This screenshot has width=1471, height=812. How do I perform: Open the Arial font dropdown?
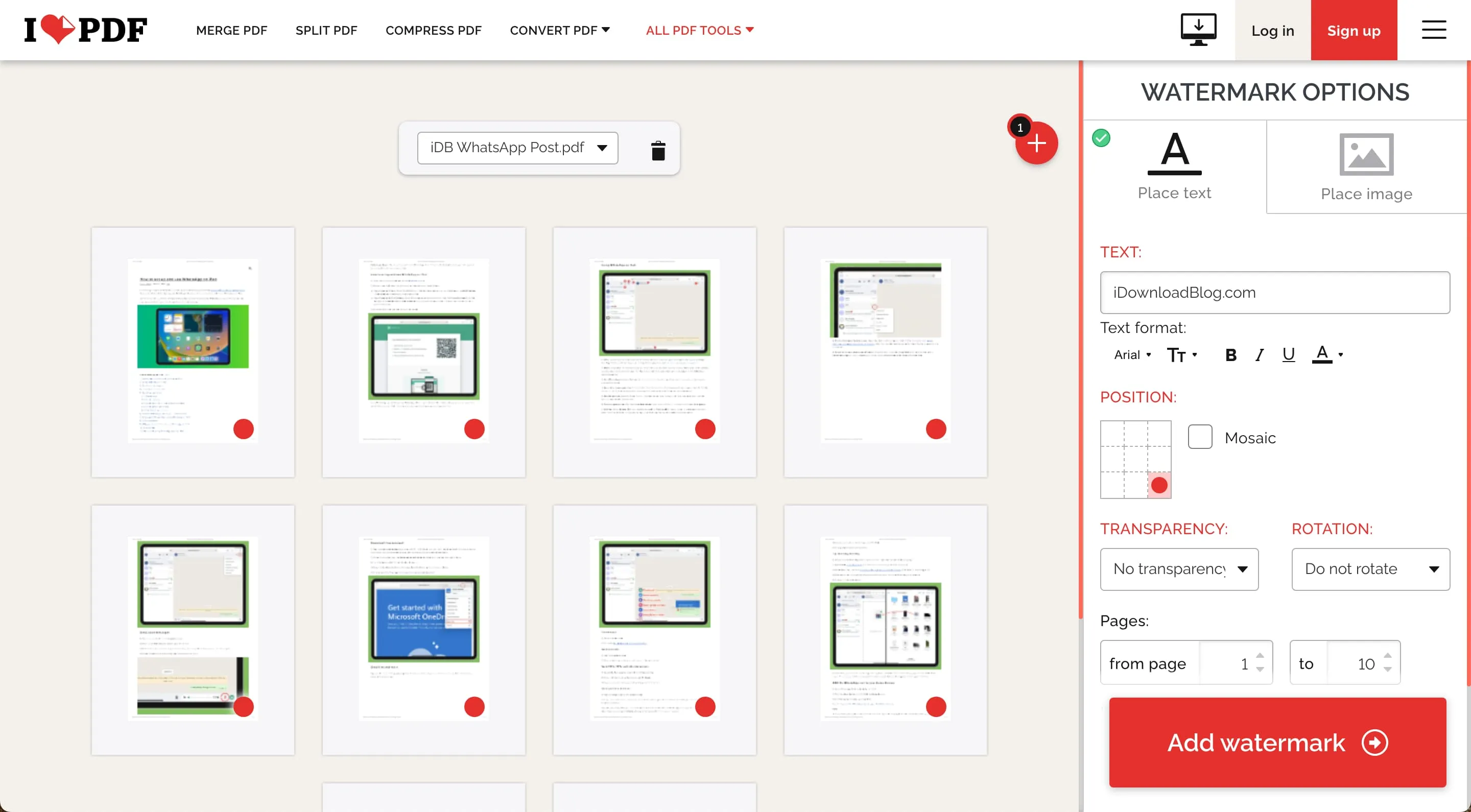1132,355
